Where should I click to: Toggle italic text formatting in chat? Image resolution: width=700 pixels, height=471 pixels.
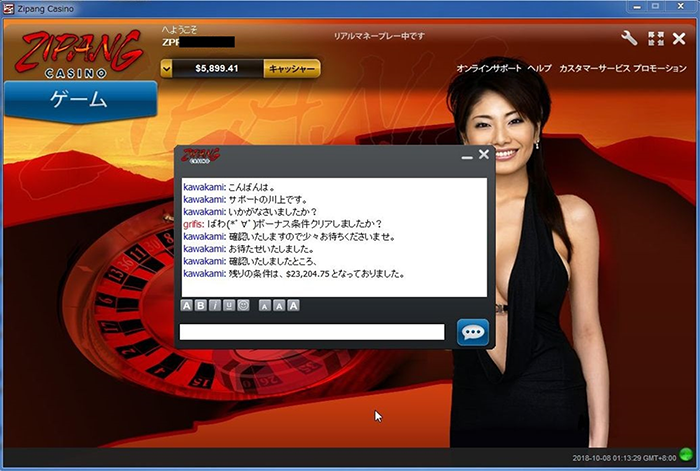(215, 305)
